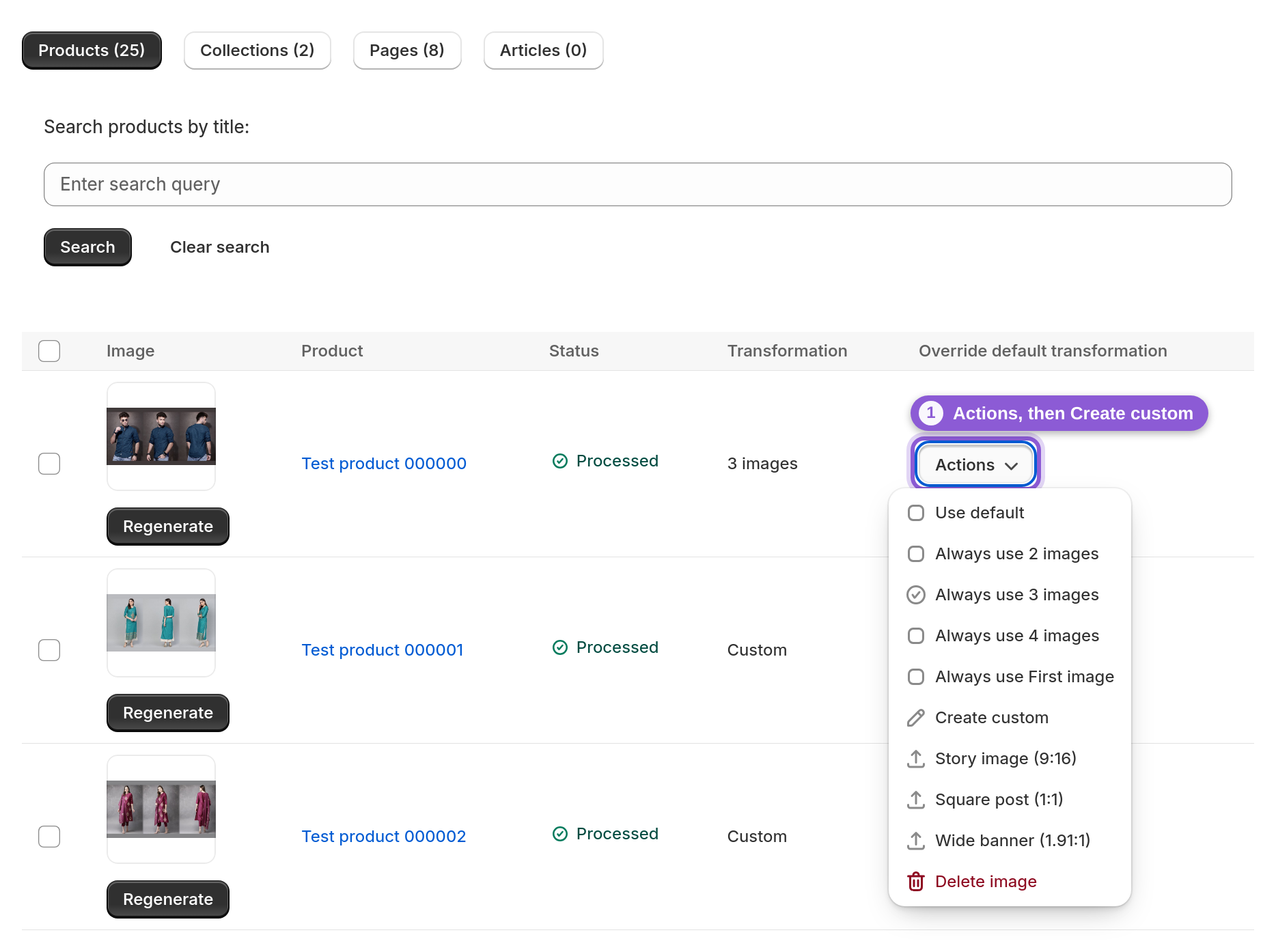Switch to the Pages (8) tab
Image resolution: width=1276 pixels, height=952 pixels.
[x=407, y=51]
